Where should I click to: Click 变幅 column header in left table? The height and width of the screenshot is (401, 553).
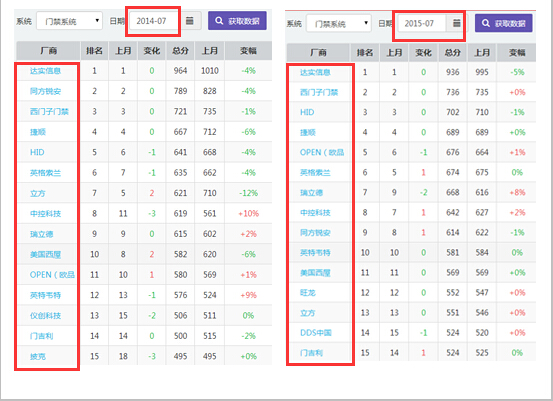click(x=248, y=51)
